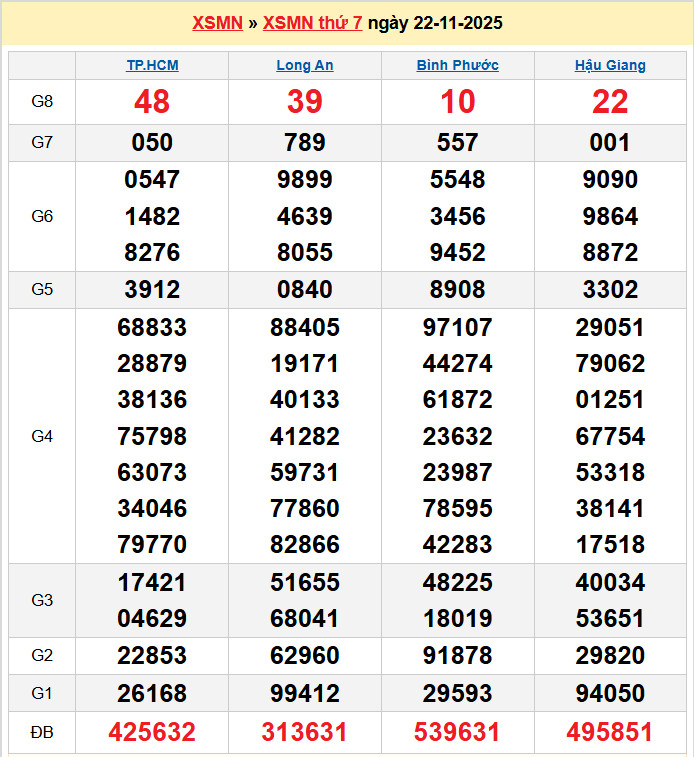Open the Hậu Giang province link
The height and width of the screenshot is (757, 694).
point(610,65)
